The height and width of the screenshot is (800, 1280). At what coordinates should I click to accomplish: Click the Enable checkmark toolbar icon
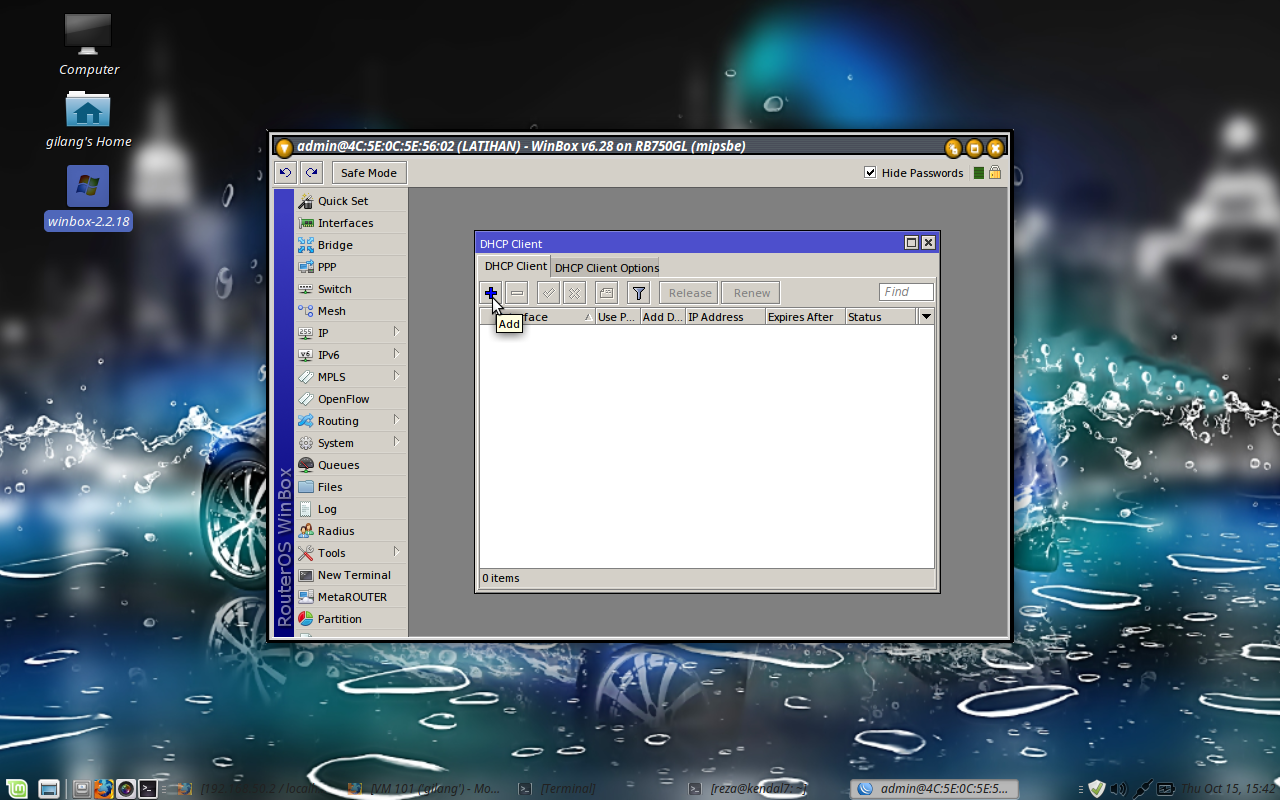click(548, 293)
